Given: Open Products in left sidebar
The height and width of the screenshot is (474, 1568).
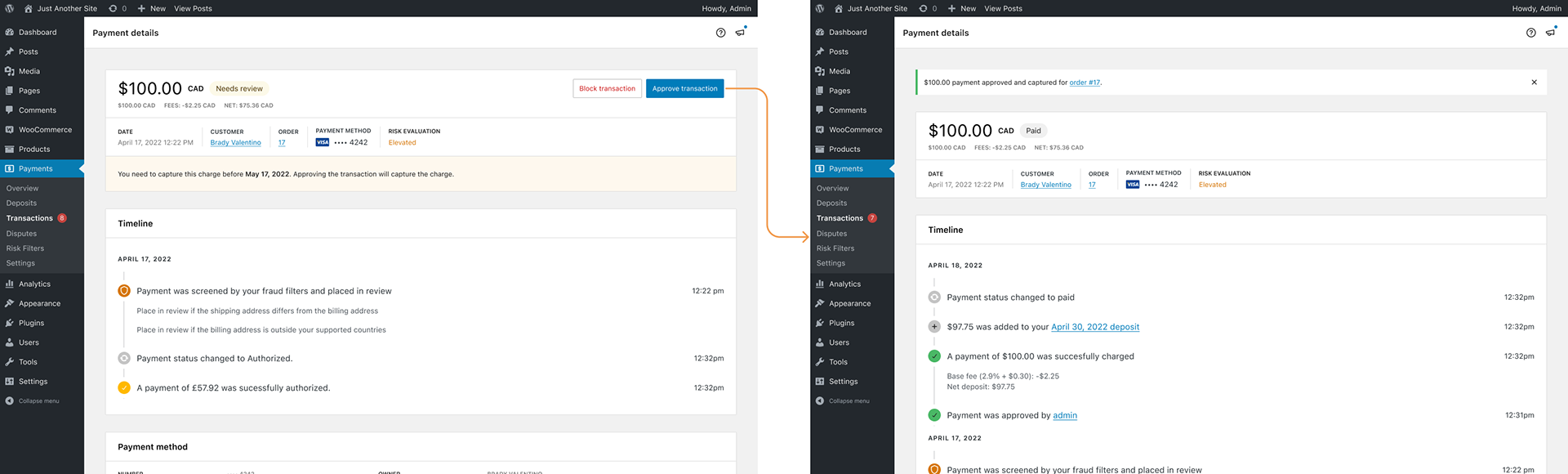Looking at the screenshot, I should point(42,150).
